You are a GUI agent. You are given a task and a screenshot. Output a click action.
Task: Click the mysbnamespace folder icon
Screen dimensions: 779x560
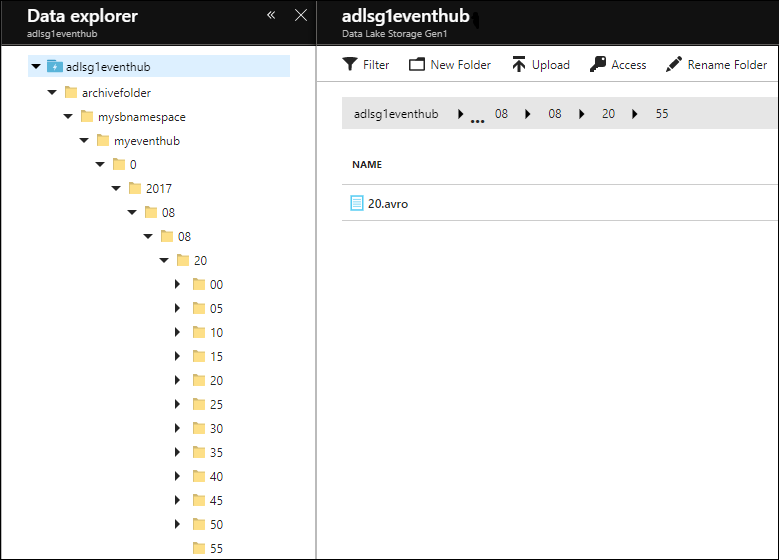point(87,116)
